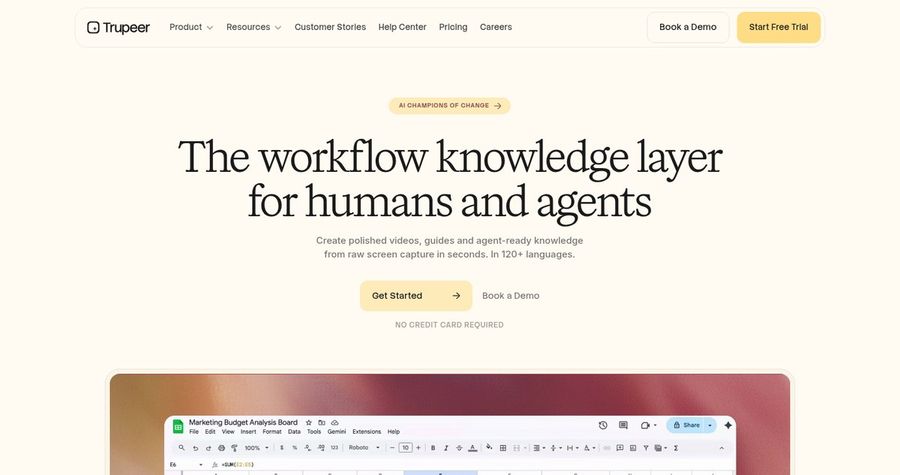The height and width of the screenshot is (475, 900).
Task: Open the Share button dropdown arrow
Action: (x=710, y=425)
